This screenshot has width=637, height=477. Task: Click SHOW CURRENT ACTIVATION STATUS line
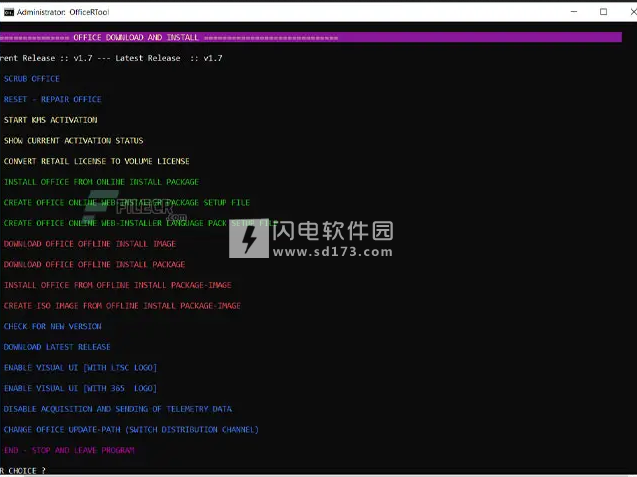click(74, 141)
